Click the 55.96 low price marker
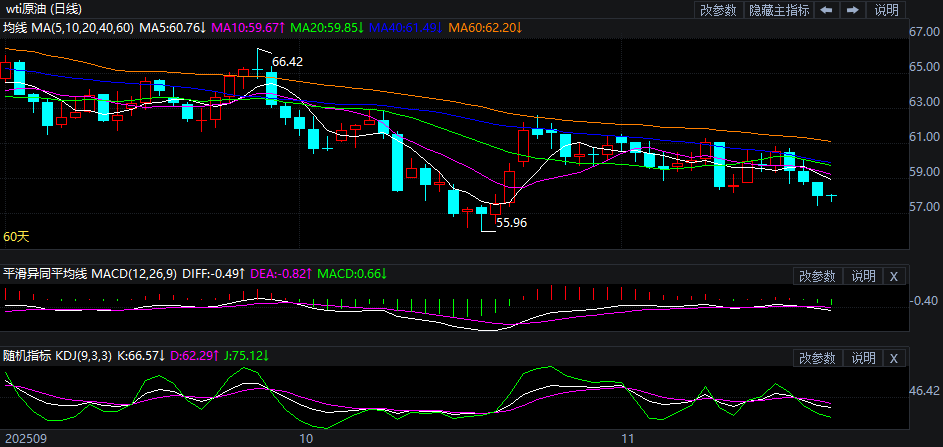Viewport: 943px width, 447px height. click(511, 223)
